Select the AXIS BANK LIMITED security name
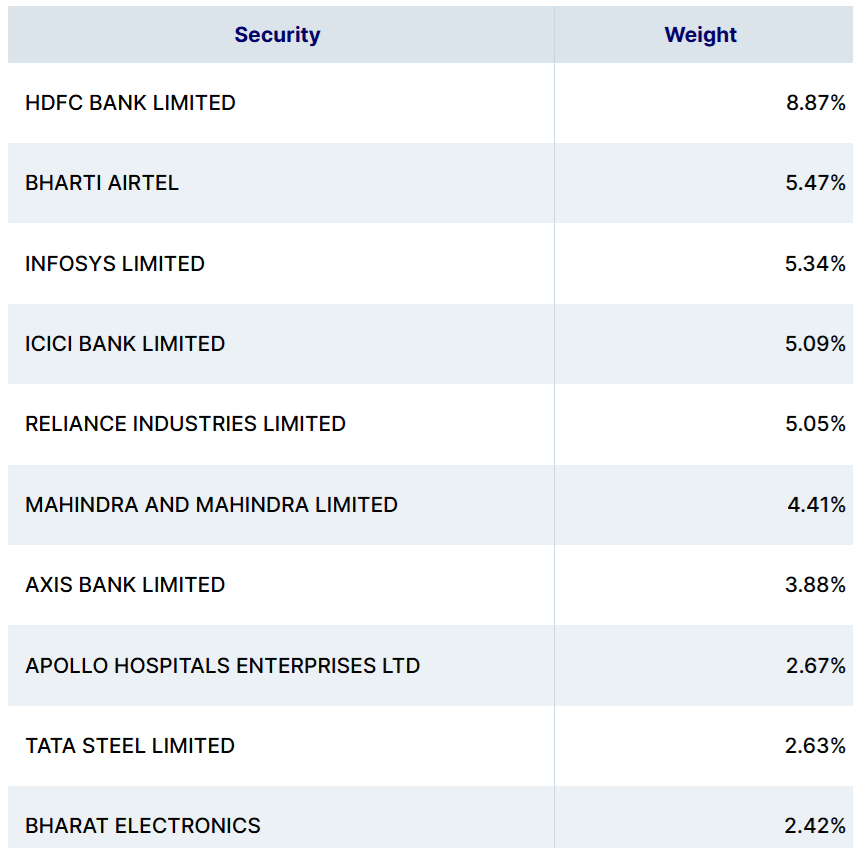Image resolution: width=865 pixels, height=848 pixels. point(125,585)
